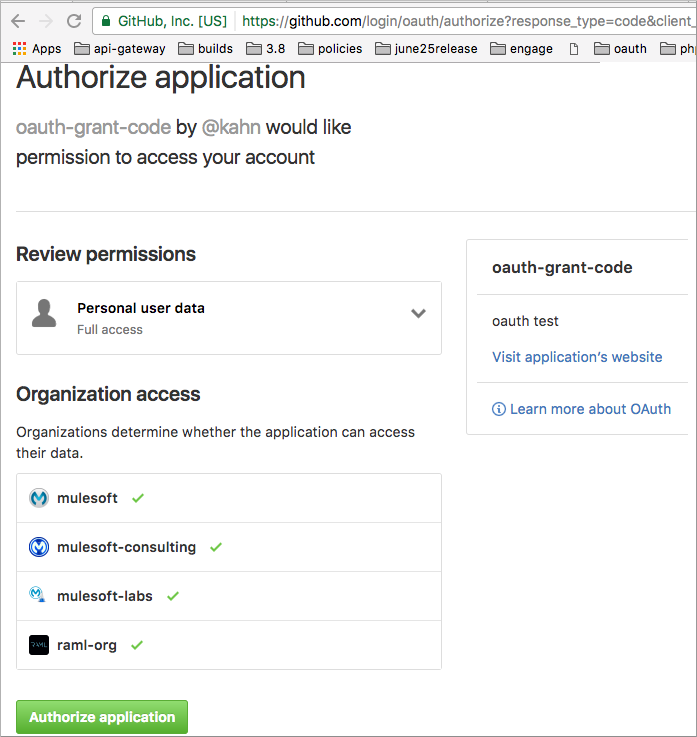The image size is (697, 737).
Task: Expand Personal user data permission chevron
Action: (418, 314)
